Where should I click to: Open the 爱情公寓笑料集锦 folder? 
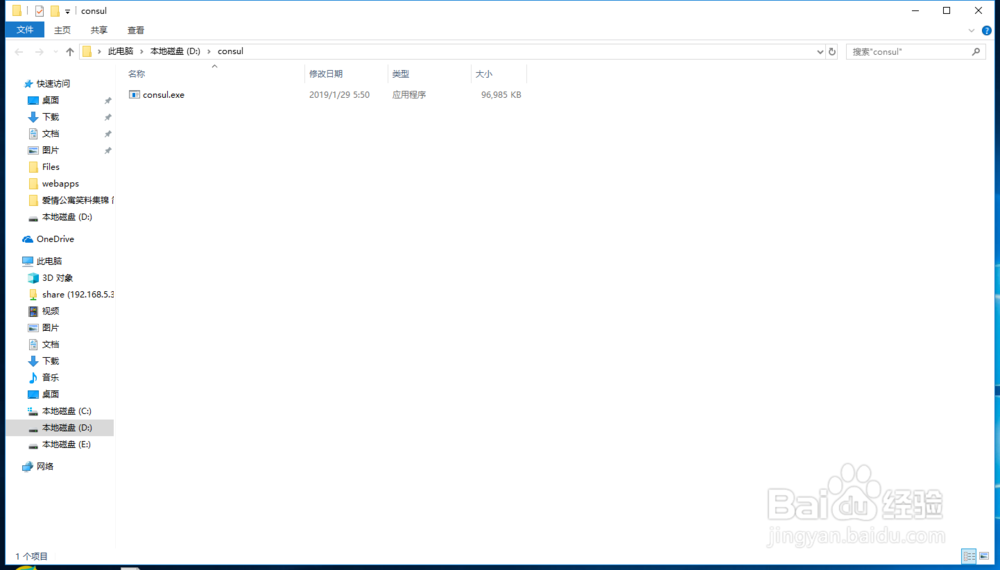[75, 200]
